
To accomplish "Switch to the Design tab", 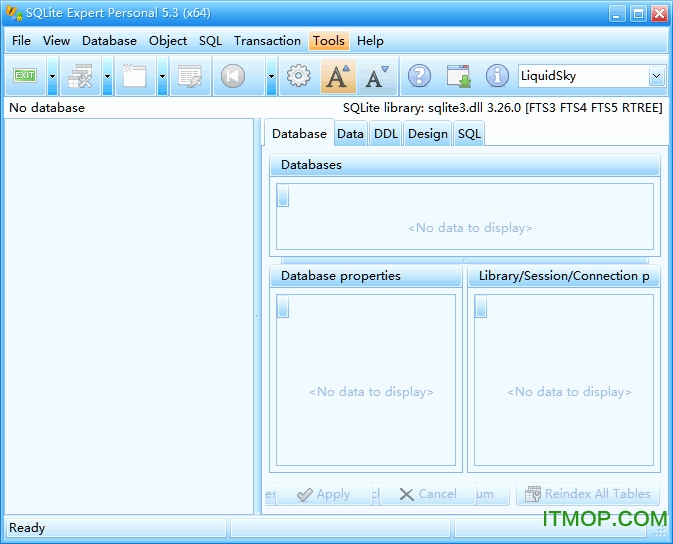I will pyautogui.click(x=428, y=134).
